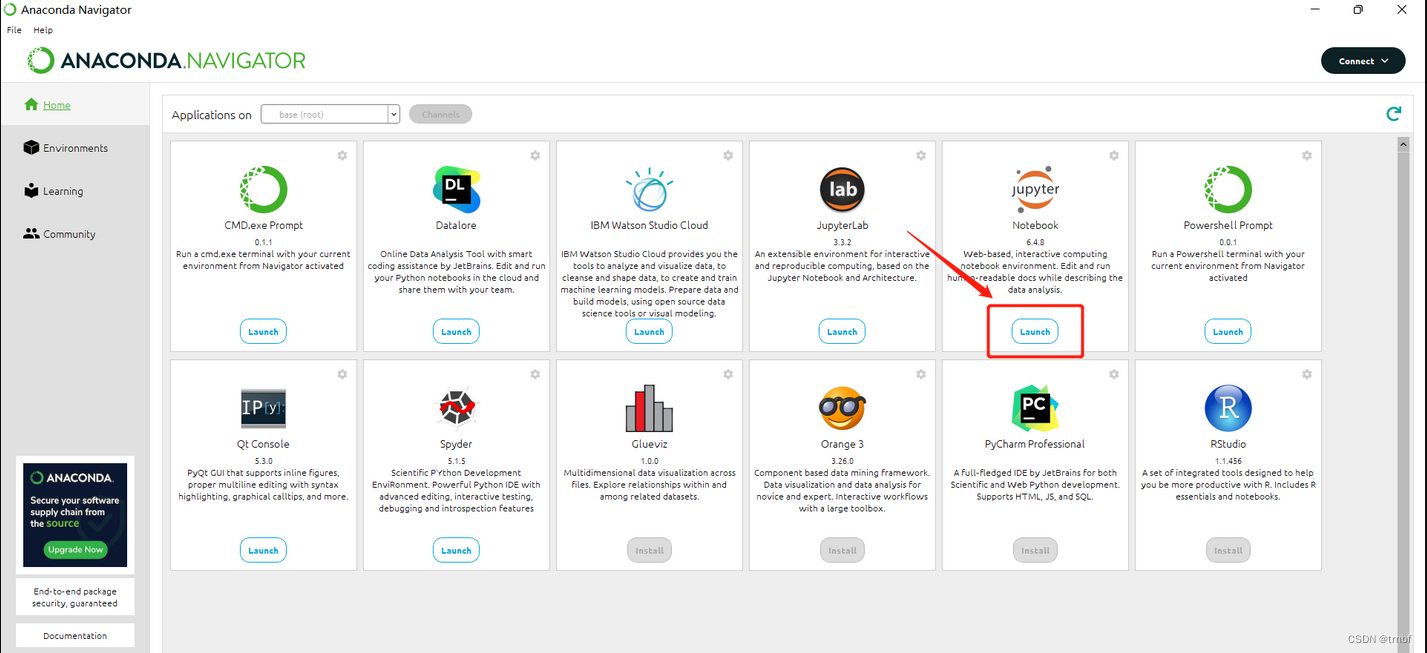Open settings gear on IBM Watson card

[x=728, y=156]
